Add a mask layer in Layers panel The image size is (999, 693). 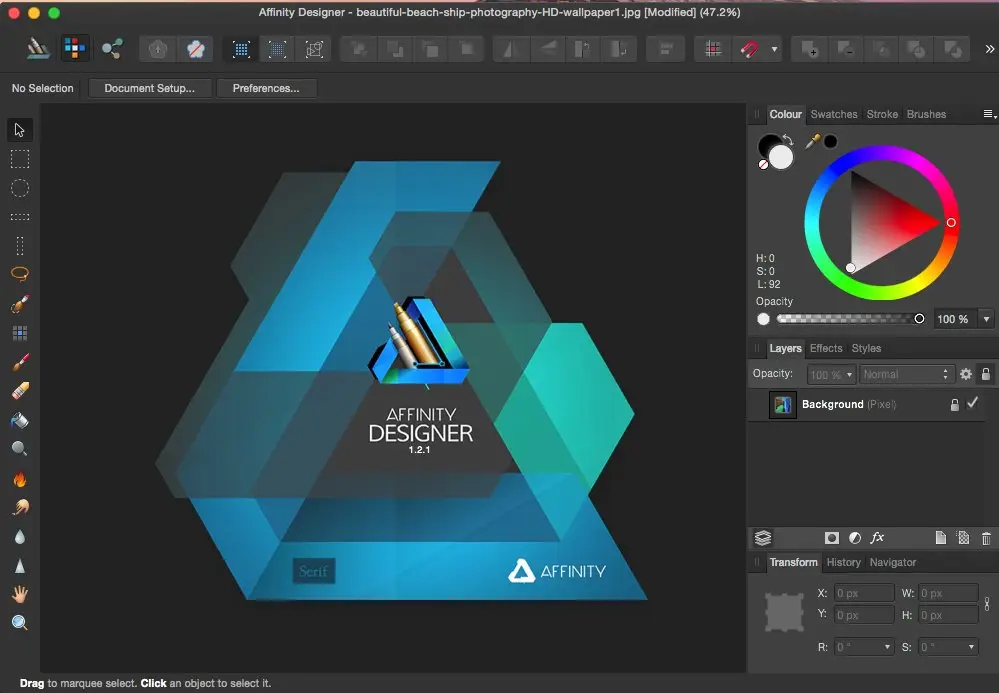831,538
